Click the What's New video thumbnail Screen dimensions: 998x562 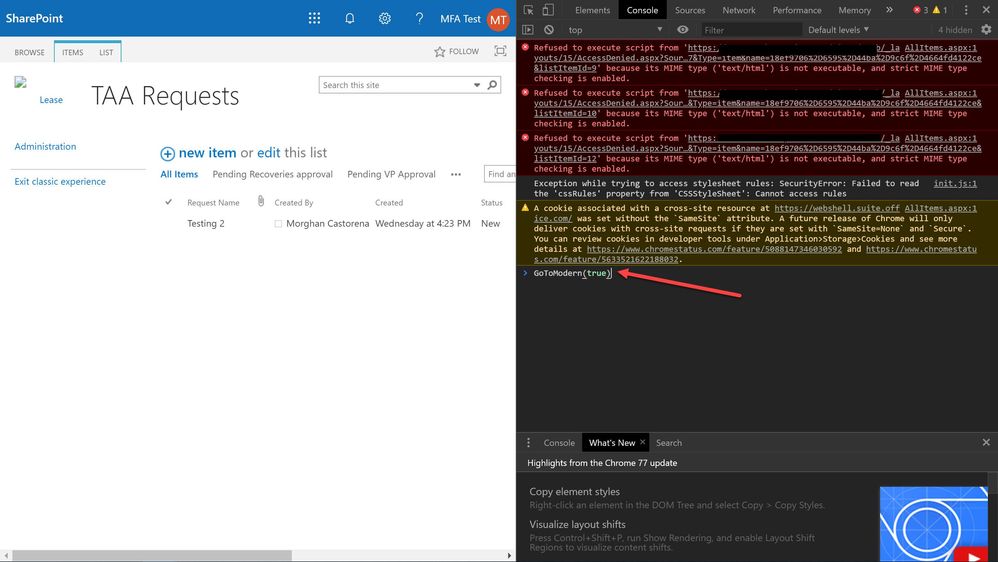933,524
